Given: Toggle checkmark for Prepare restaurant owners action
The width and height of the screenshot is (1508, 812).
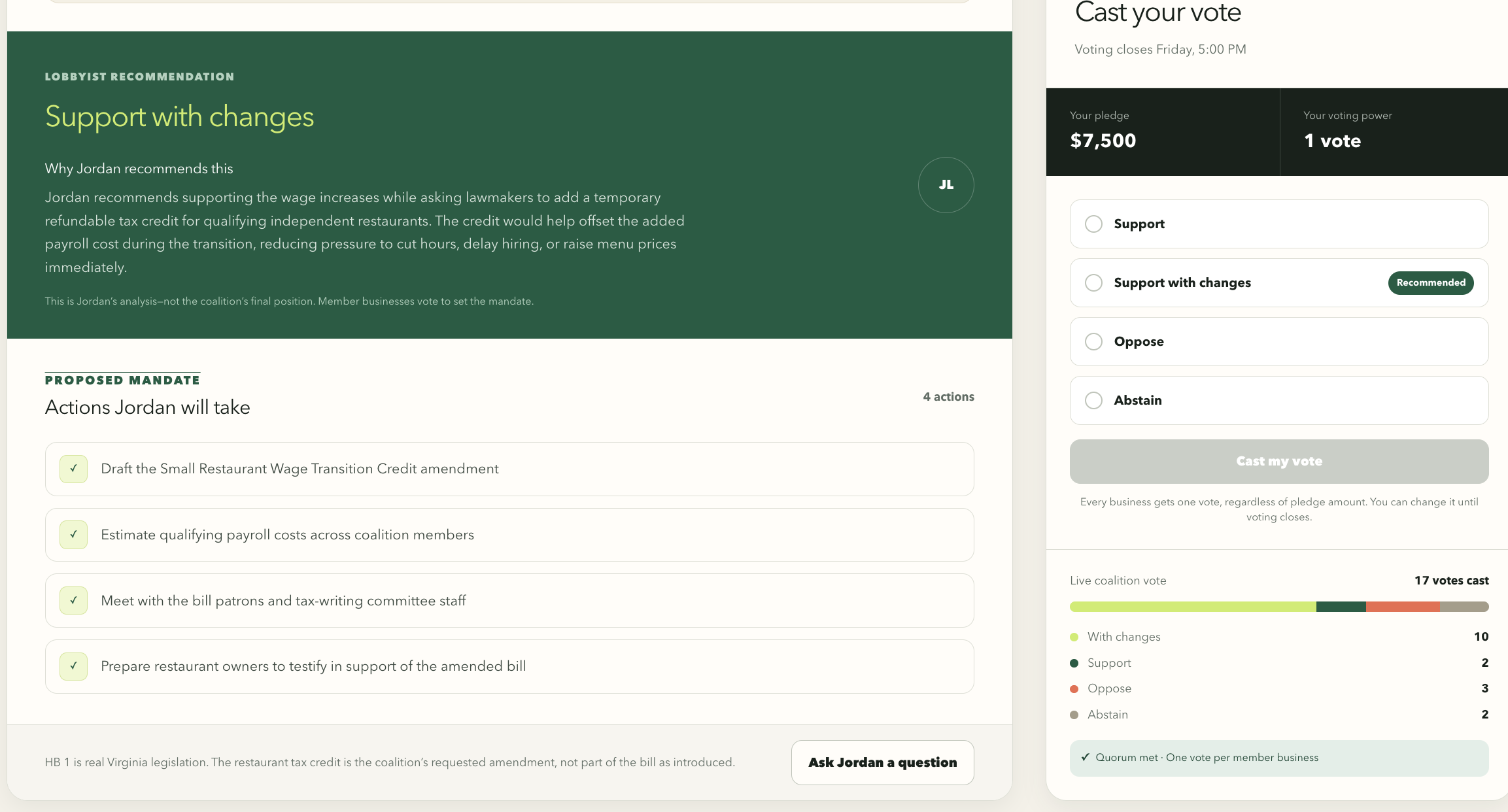Looking at the screenshot, I should pos(73,666).
